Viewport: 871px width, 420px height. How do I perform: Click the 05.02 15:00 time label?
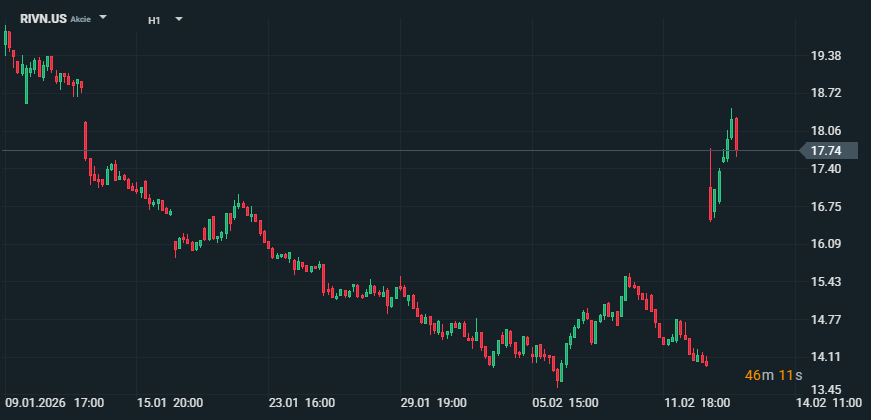pyautogui.click(x=565, y=403)
